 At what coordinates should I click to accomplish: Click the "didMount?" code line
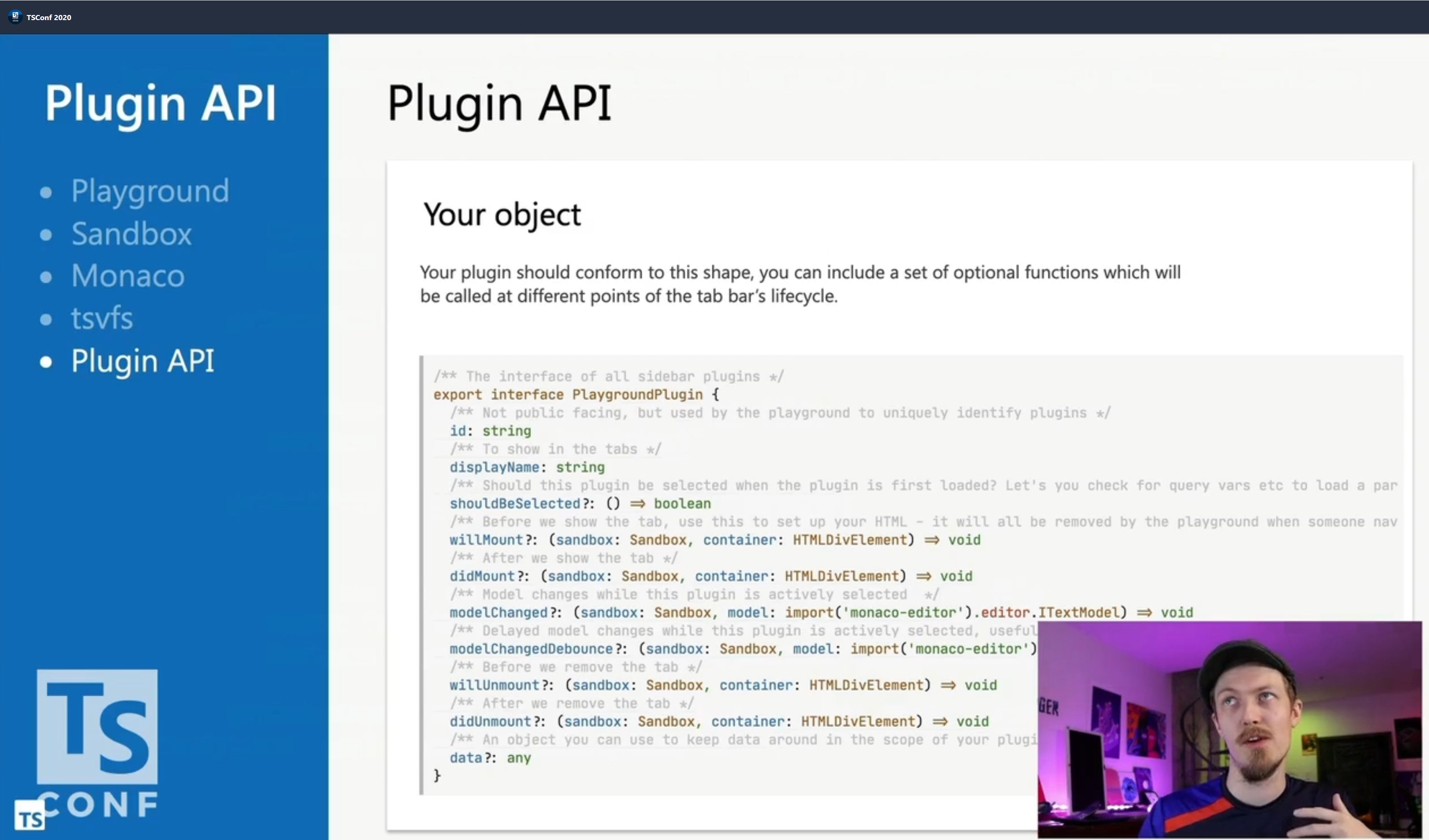(711, 576)
